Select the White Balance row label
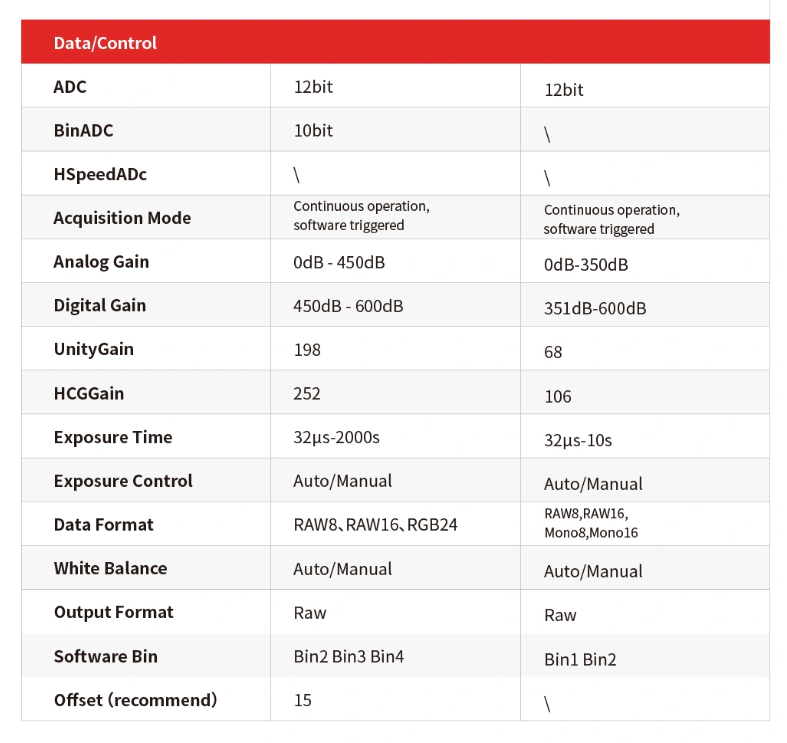 click(110, 568)
